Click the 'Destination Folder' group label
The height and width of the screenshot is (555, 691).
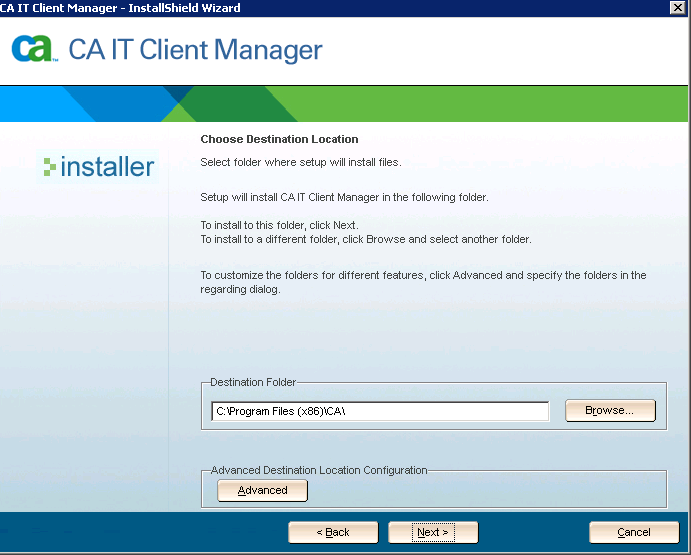click(253, 382)
